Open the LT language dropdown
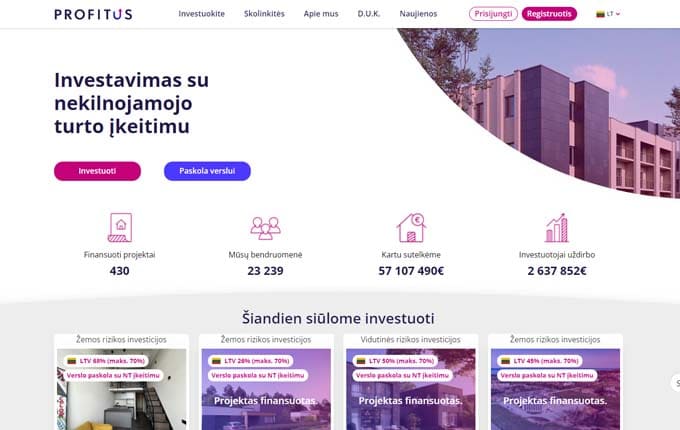Image resolution: width=680 pixels, height=430 pixels. [x=608, y=14]
